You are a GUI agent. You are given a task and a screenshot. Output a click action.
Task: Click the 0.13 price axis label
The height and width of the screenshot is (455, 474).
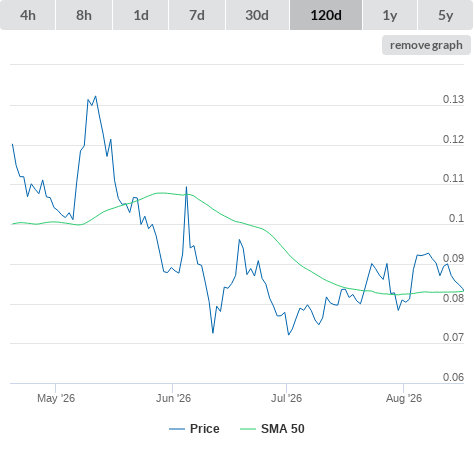click(x=453, y=99)
